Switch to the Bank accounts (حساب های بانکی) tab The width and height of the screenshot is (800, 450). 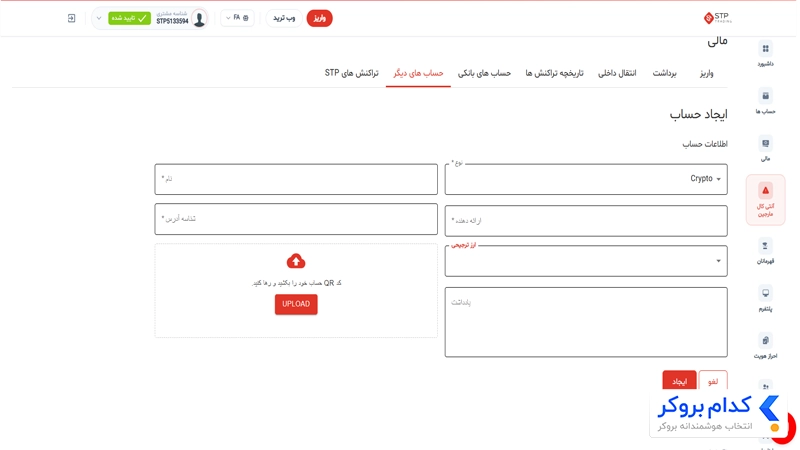tap(484, 73)
